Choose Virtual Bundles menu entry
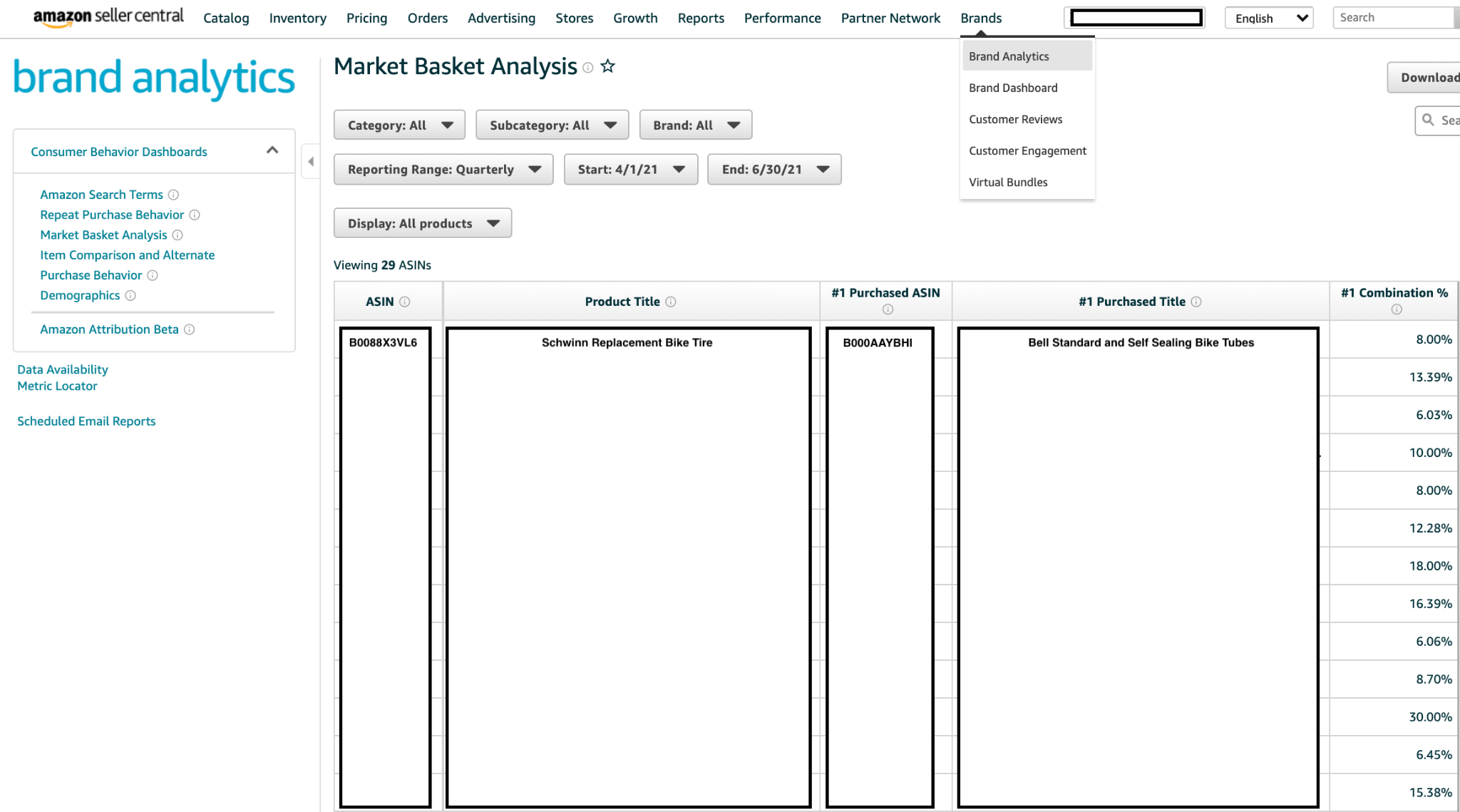This screenshot has height=812, width=1460. [1008, 182]
